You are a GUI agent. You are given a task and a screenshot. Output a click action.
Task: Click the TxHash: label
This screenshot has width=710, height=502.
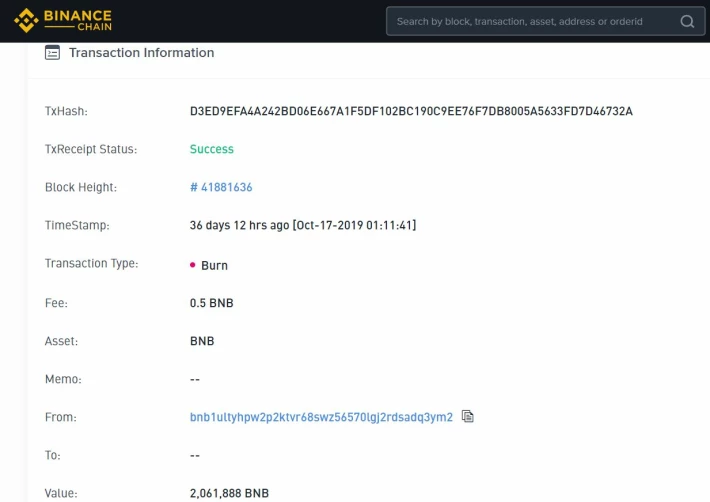[x=66, y=111]
